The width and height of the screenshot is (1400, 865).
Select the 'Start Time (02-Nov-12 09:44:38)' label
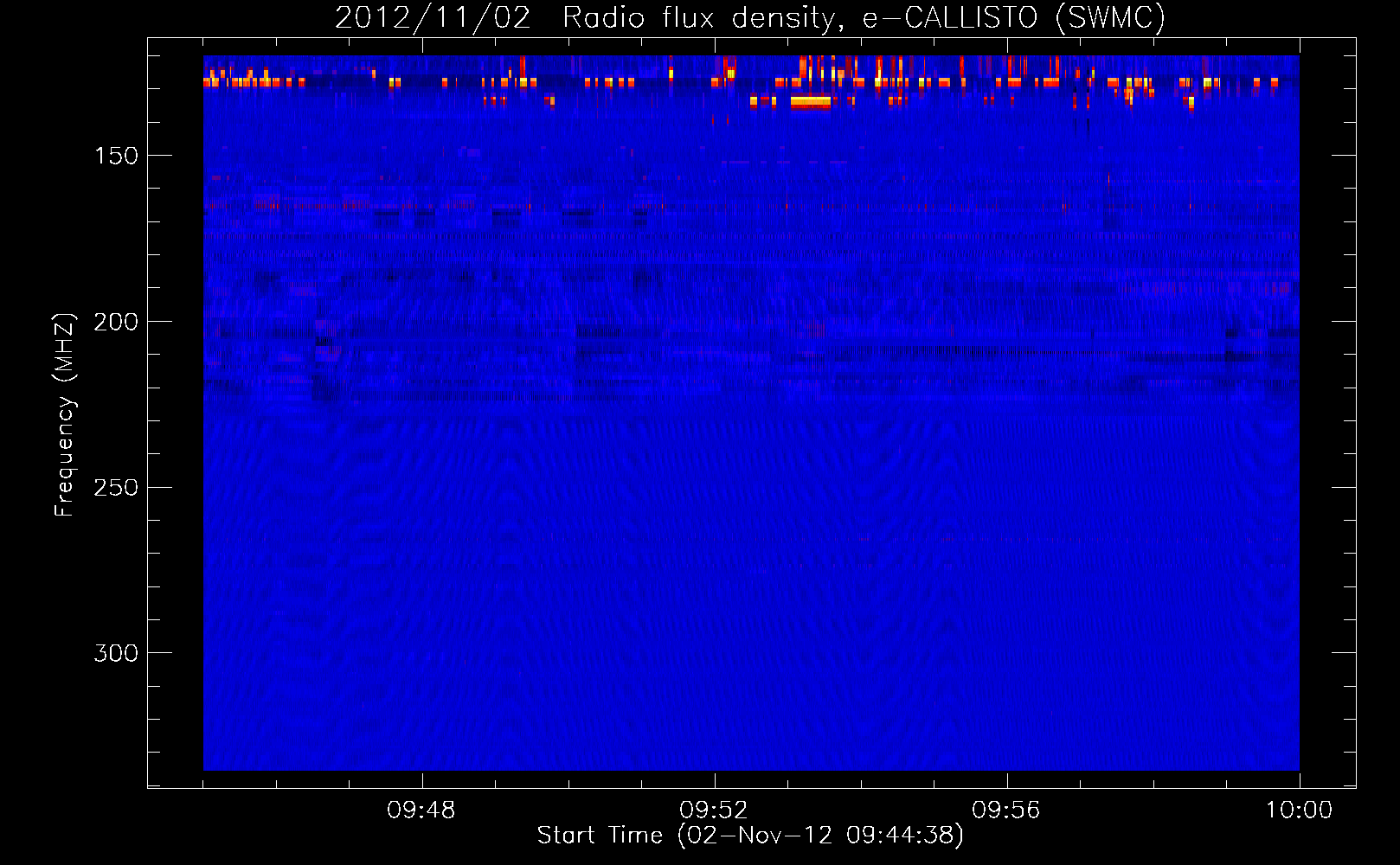click(750, 836)
